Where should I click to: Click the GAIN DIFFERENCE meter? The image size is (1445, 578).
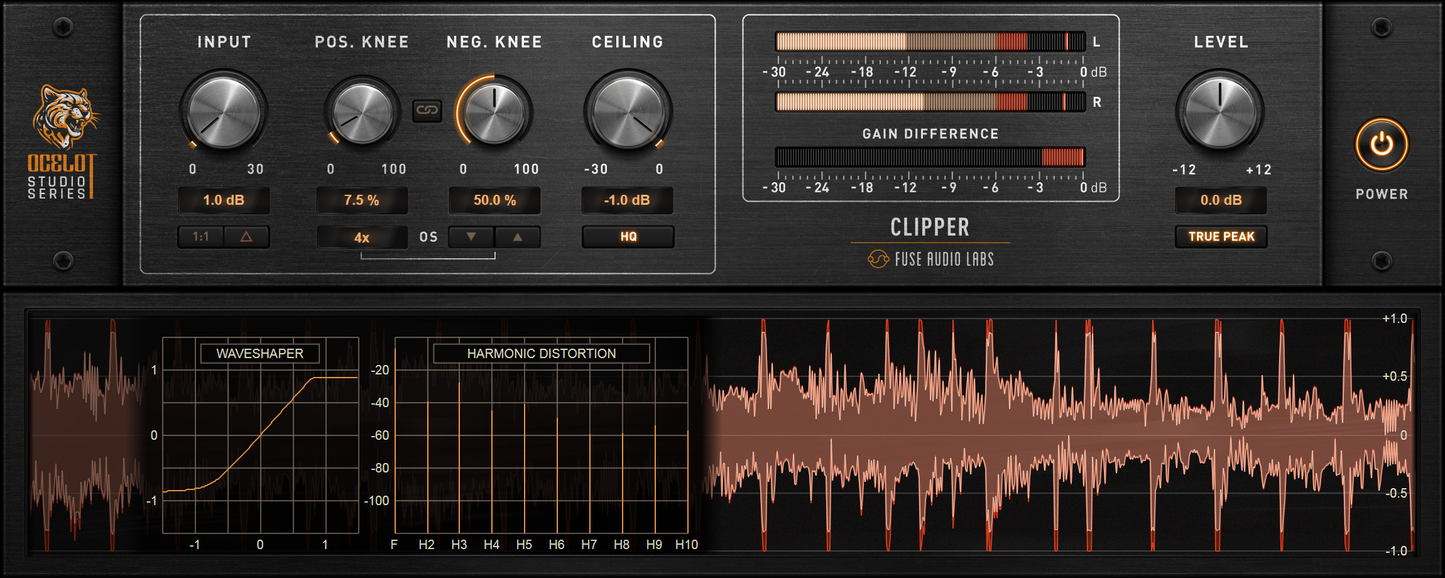(930, 156)
